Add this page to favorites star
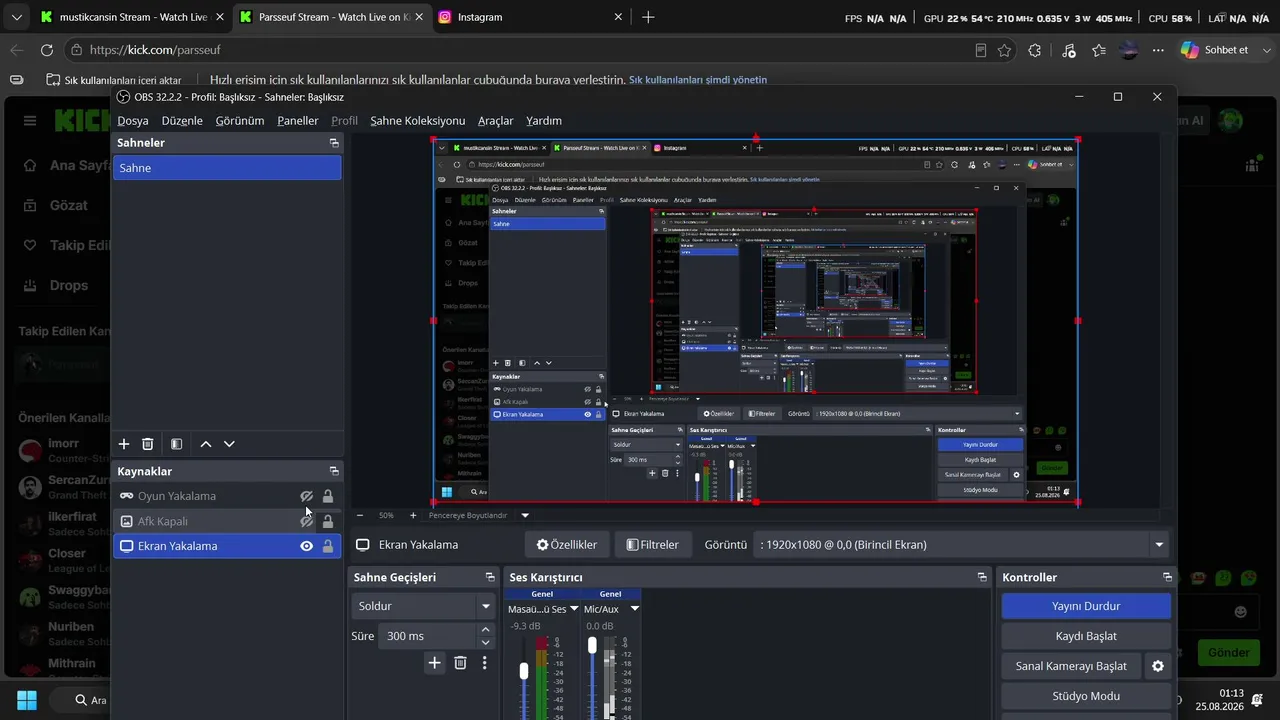The height and width of the screenshot is (720, 1280). coord(1004,50)
